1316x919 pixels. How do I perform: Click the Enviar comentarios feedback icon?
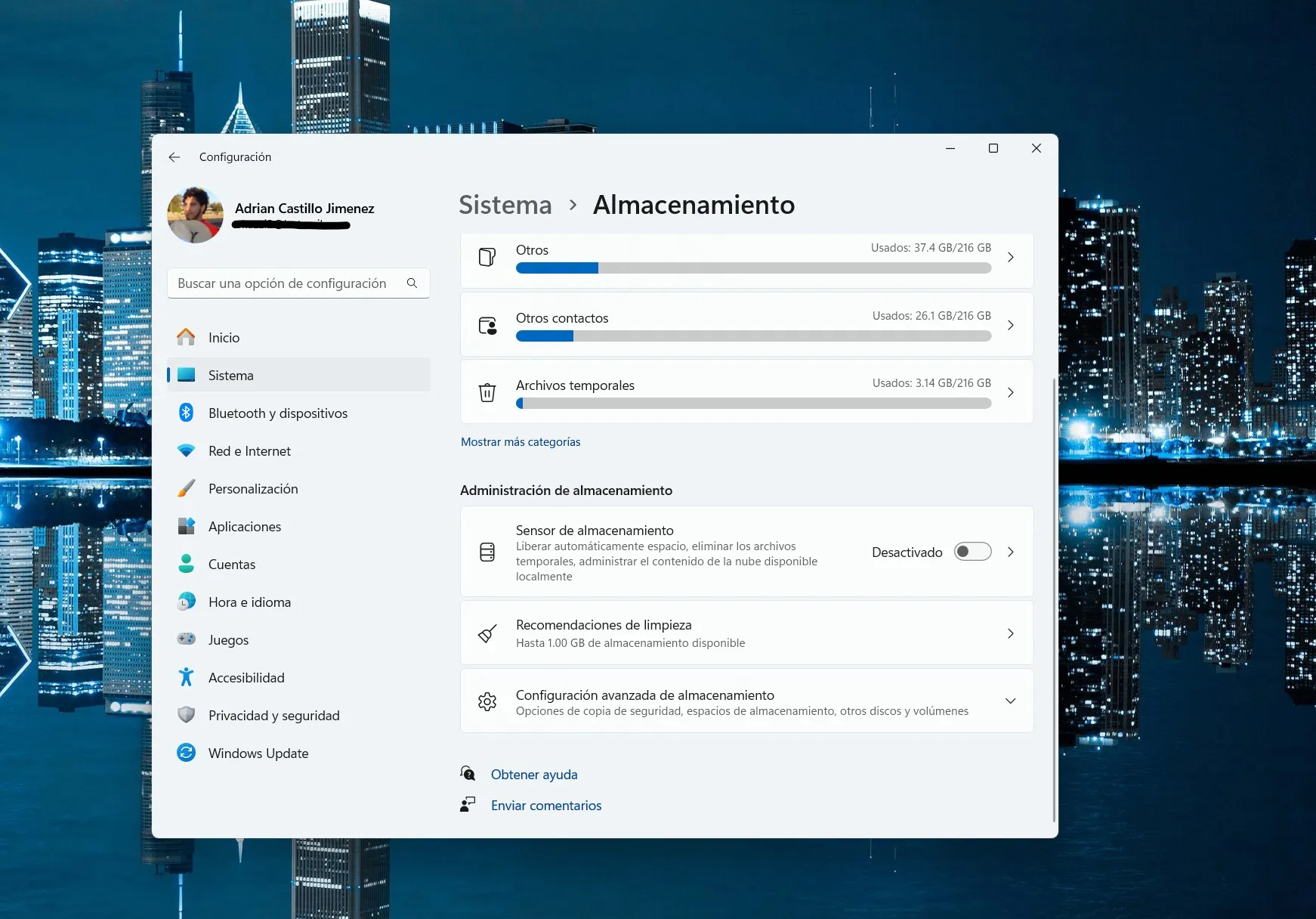(468, 804)
